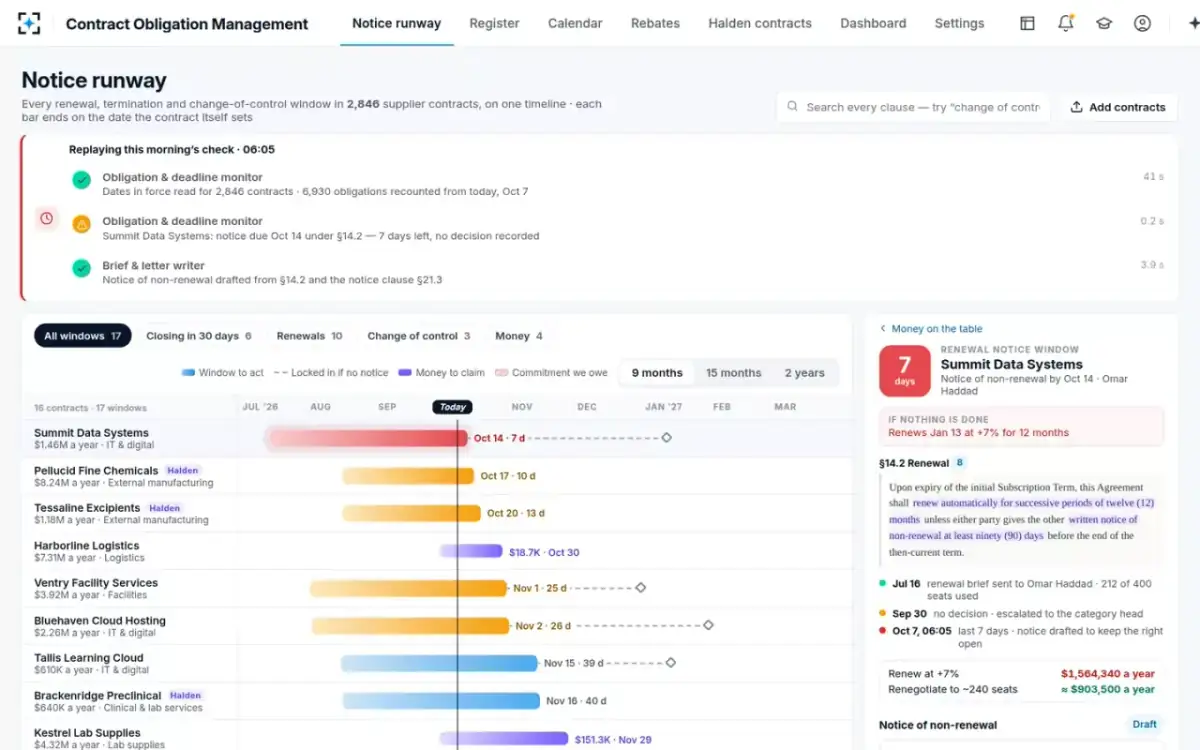
Task: Show the All windows filter
Action: pos(83,336)
